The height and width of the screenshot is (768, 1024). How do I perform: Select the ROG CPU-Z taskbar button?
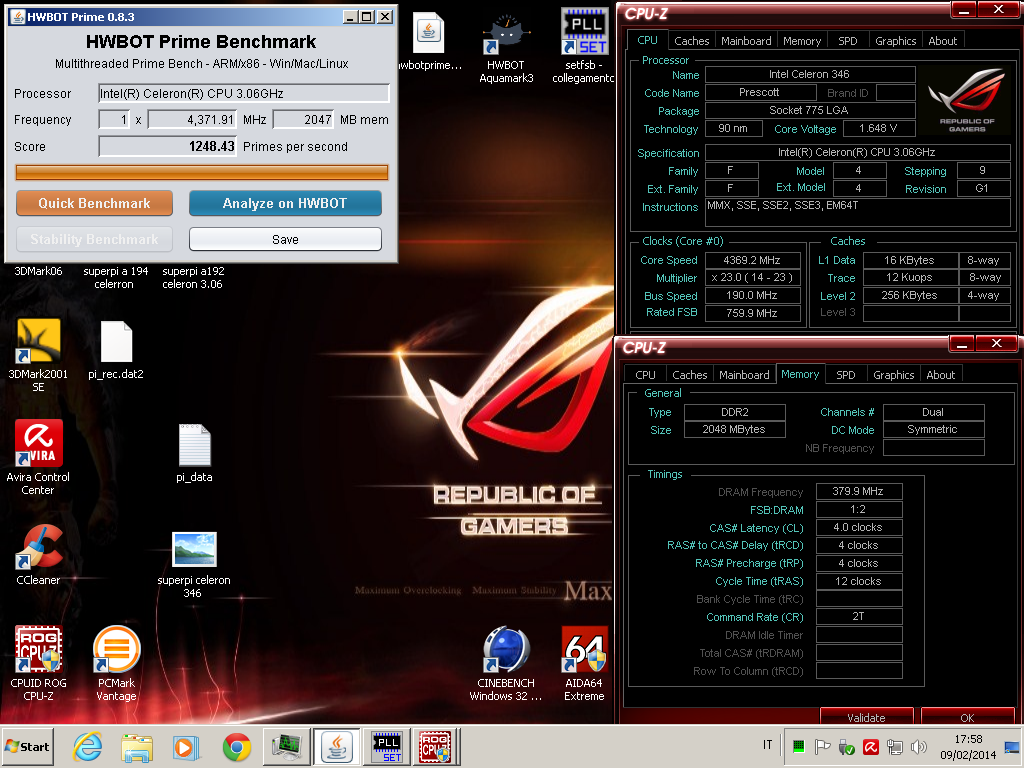point(436,746)
